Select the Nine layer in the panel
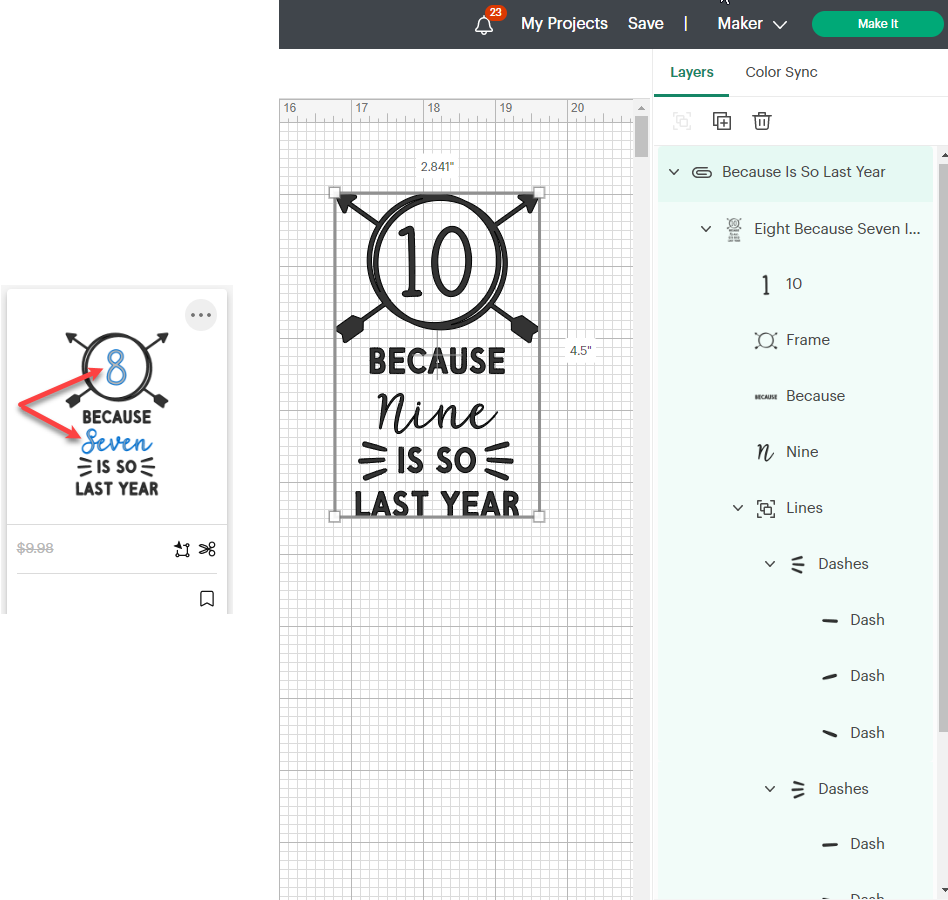This screenshot has height=900, width=948. point(802,452)
